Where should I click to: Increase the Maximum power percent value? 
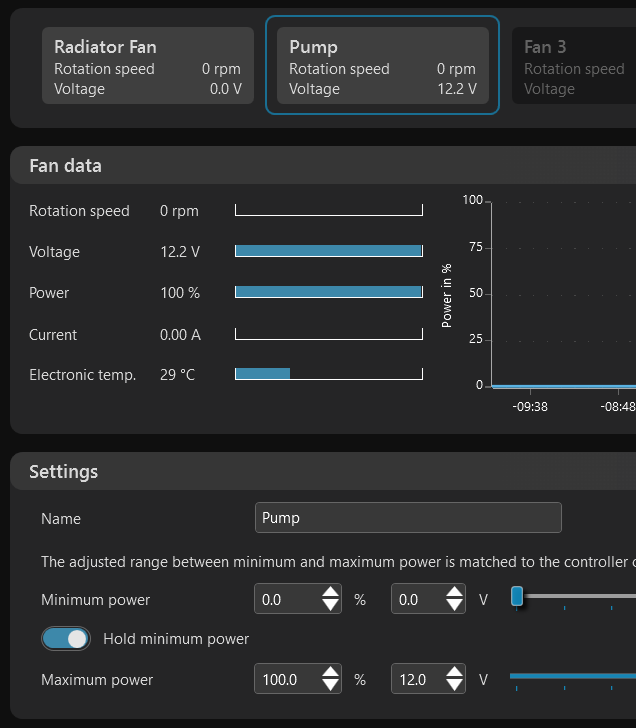coord(330,673)
